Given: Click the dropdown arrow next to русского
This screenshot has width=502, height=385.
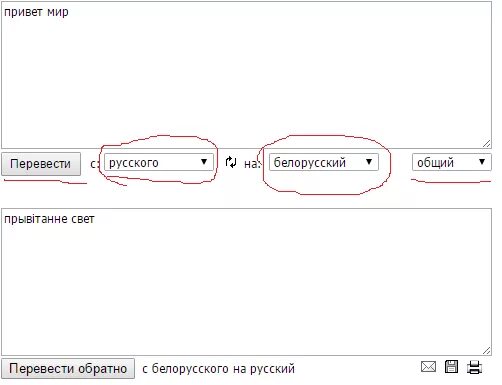Looking at the screenshot, I should (x=204, y=162).
